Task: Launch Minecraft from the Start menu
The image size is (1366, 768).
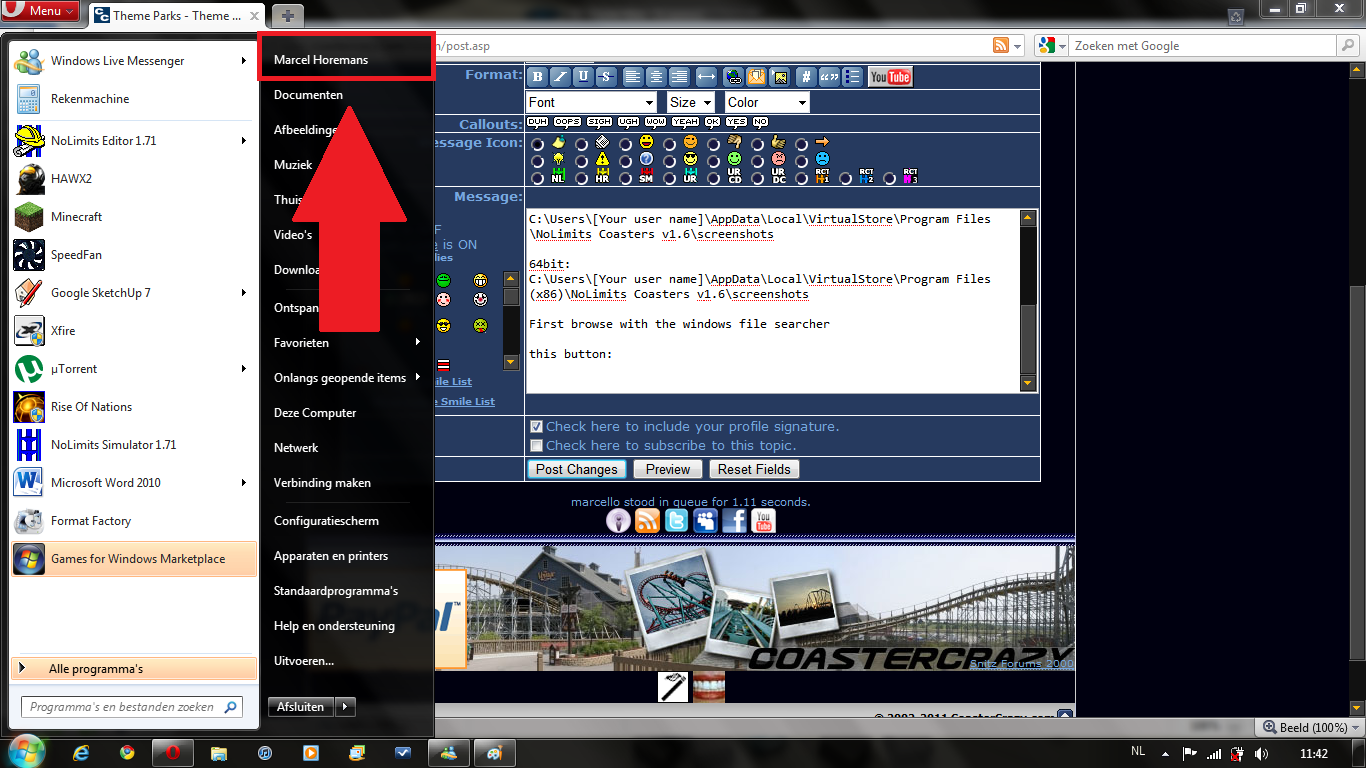Action: pyautogui.click(x=133, y=217)
